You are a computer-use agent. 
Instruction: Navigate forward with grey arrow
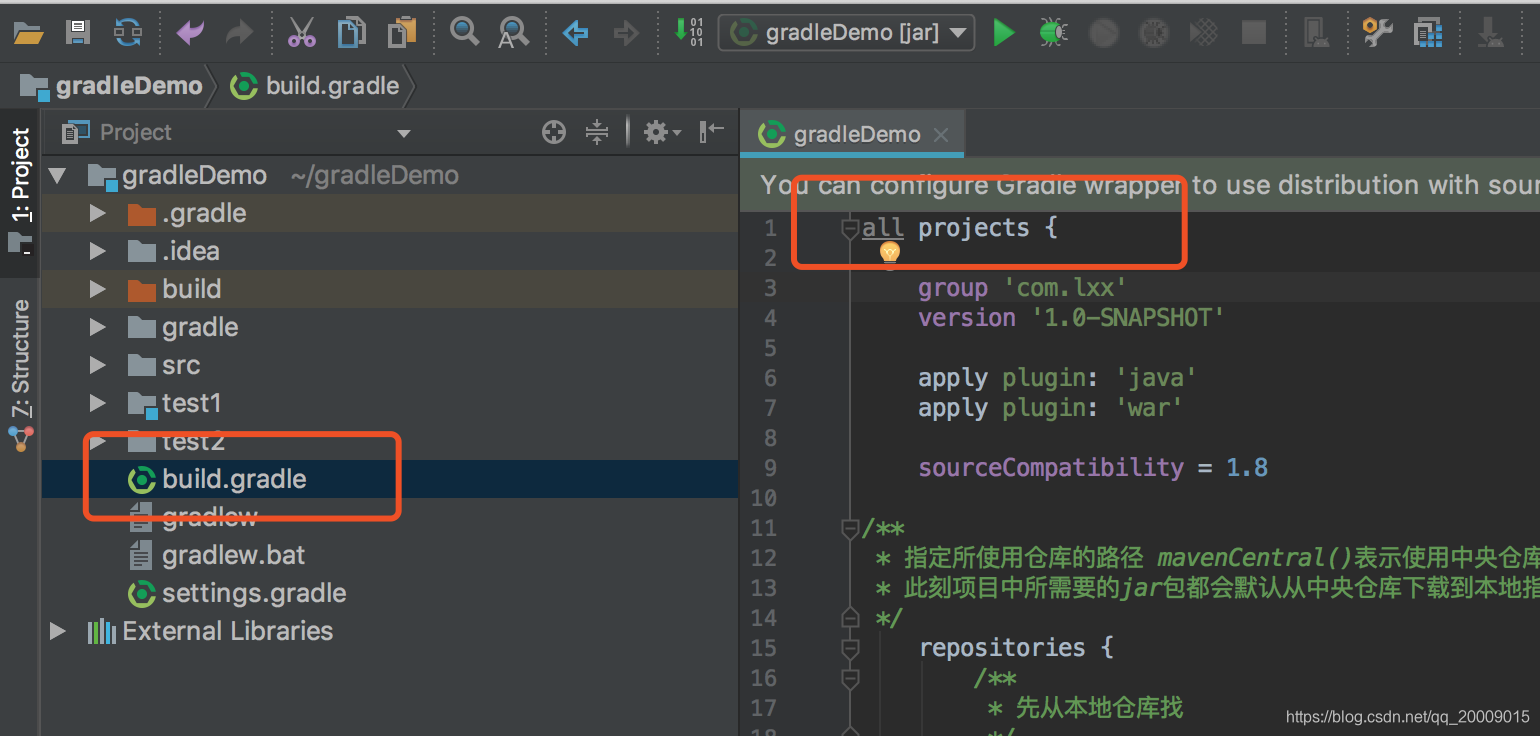626,33
